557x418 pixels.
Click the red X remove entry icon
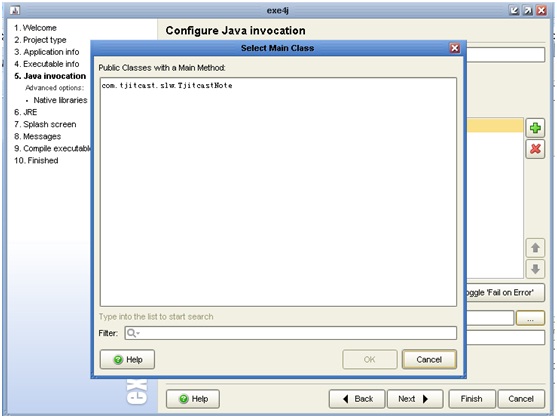point(535,149)
